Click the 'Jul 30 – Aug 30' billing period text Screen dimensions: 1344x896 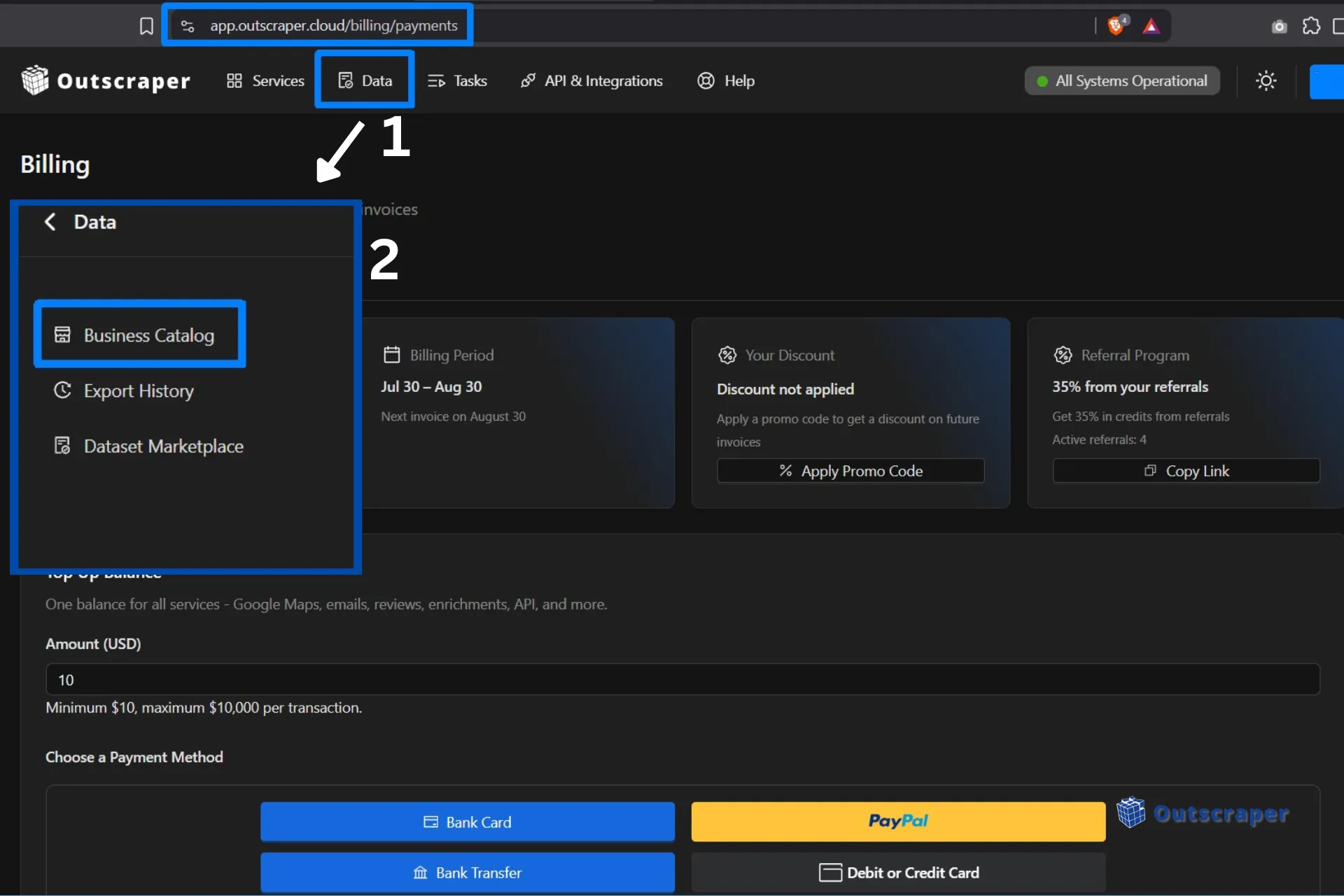tap(431, 386)
